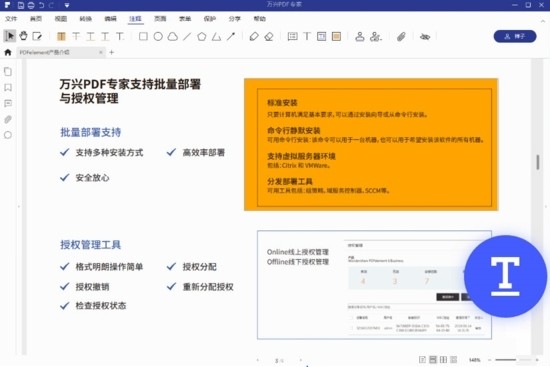Select the arrow drawing tool

tap(231, 36)
